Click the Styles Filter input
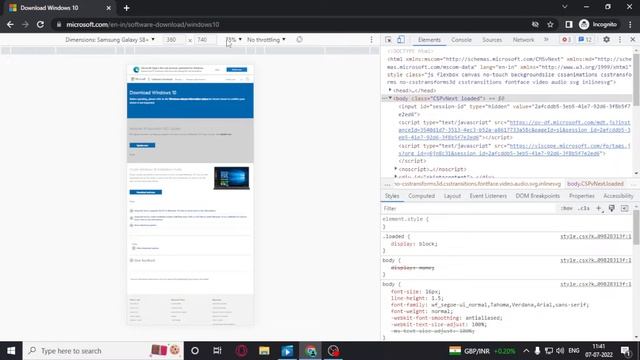The width and height of the screenshot is (640, 360). pos(469,208)
